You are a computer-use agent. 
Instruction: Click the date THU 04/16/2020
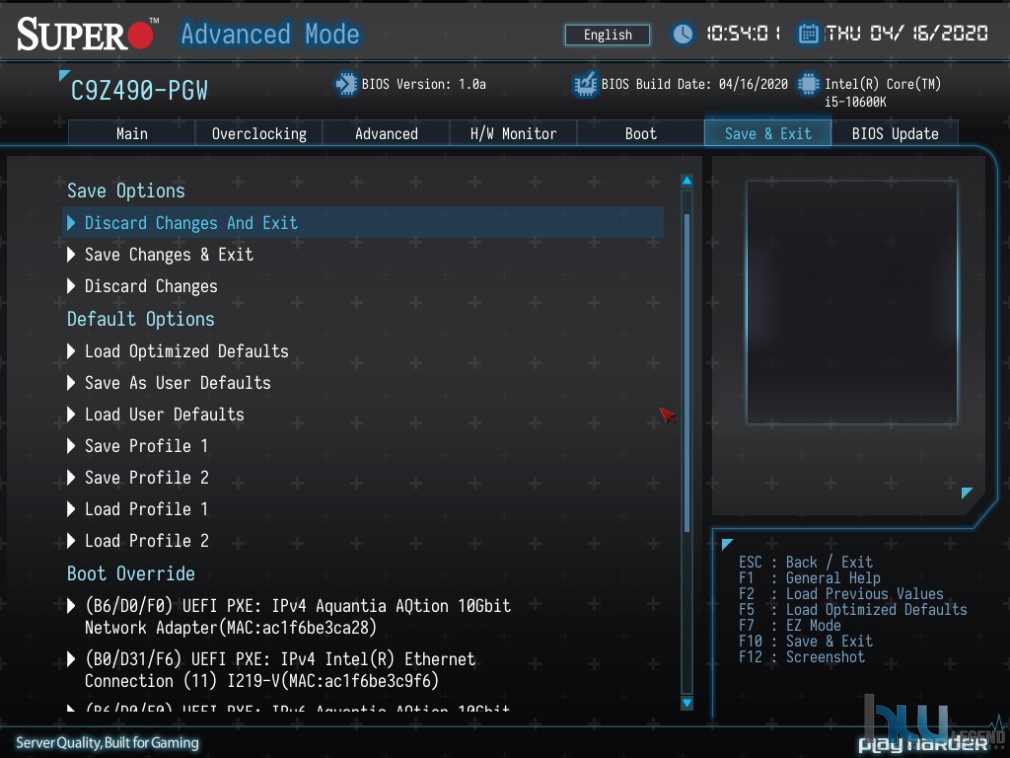(x=906, y=33)
